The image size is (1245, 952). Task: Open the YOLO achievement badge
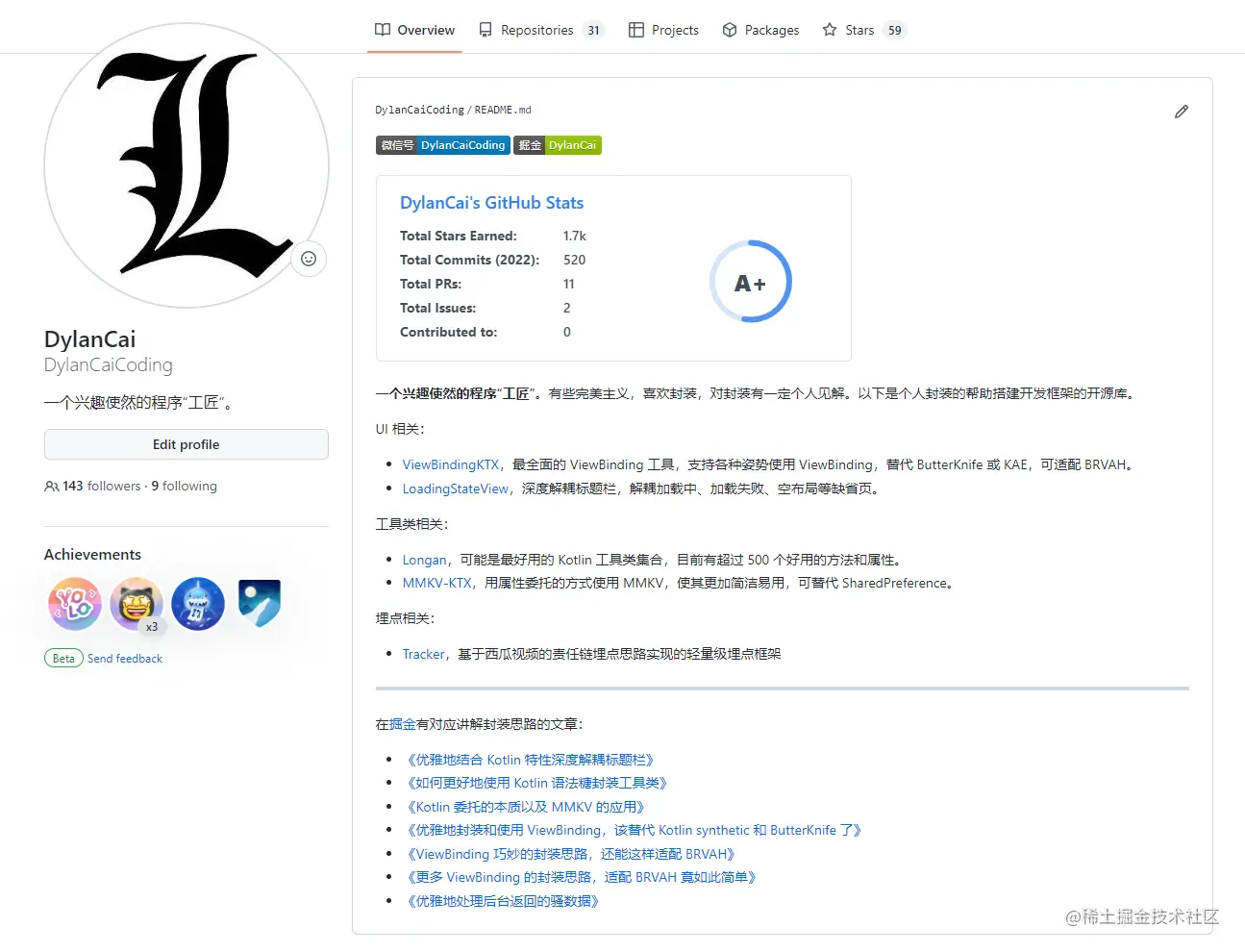[75, 604]
